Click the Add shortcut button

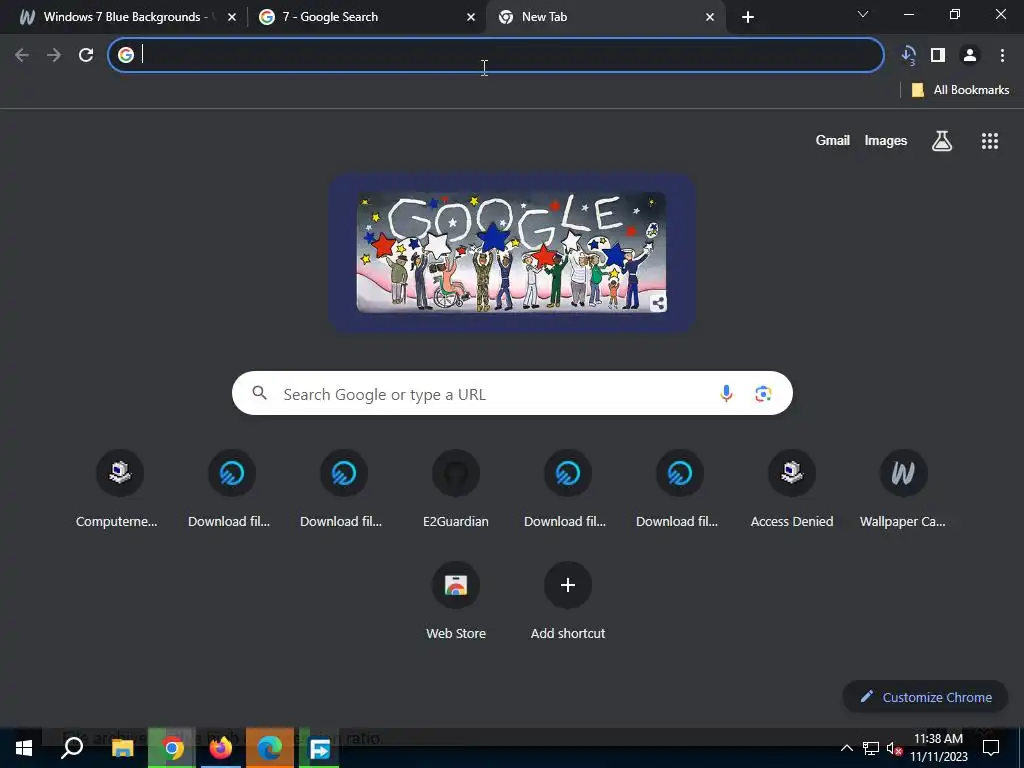(x=568, y=601)
